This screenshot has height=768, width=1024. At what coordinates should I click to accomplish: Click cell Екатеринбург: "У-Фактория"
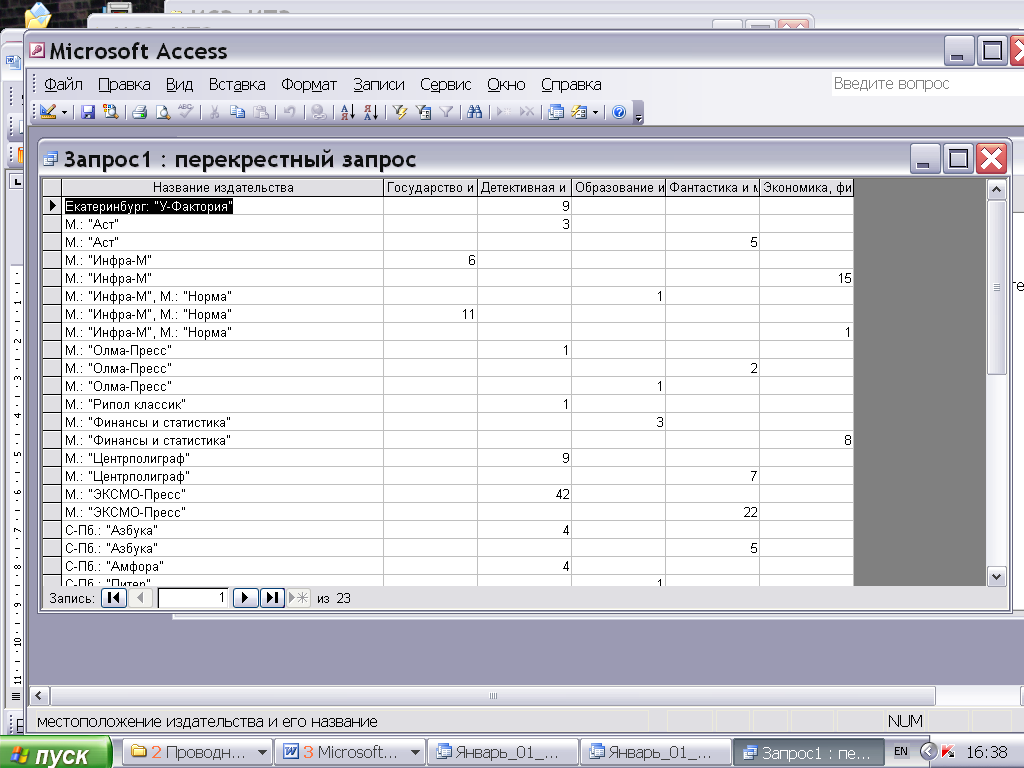(223, 206)
